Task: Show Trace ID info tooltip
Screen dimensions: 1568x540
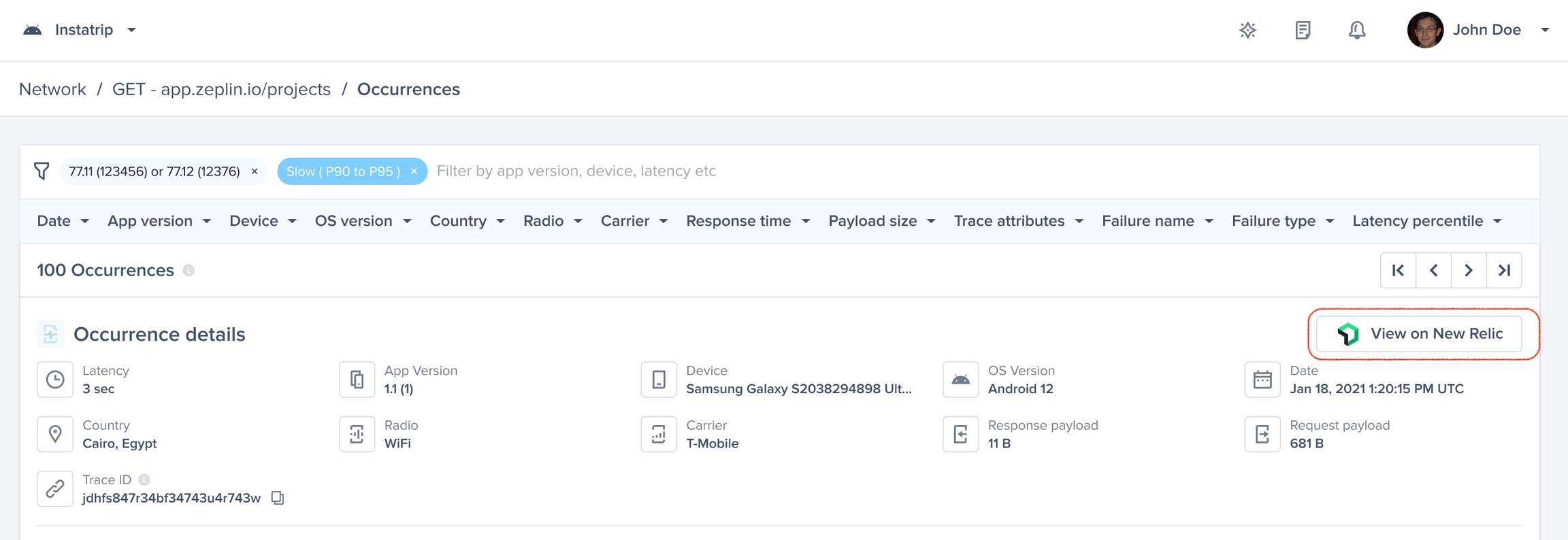Action: pyautogui.click(x=144, y=479)
